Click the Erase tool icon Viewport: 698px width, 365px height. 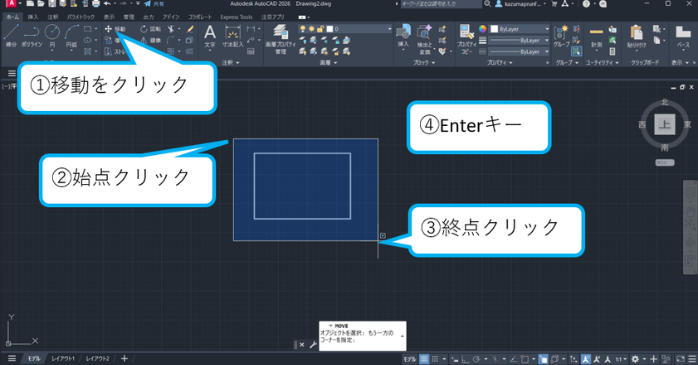coord(190,29)
